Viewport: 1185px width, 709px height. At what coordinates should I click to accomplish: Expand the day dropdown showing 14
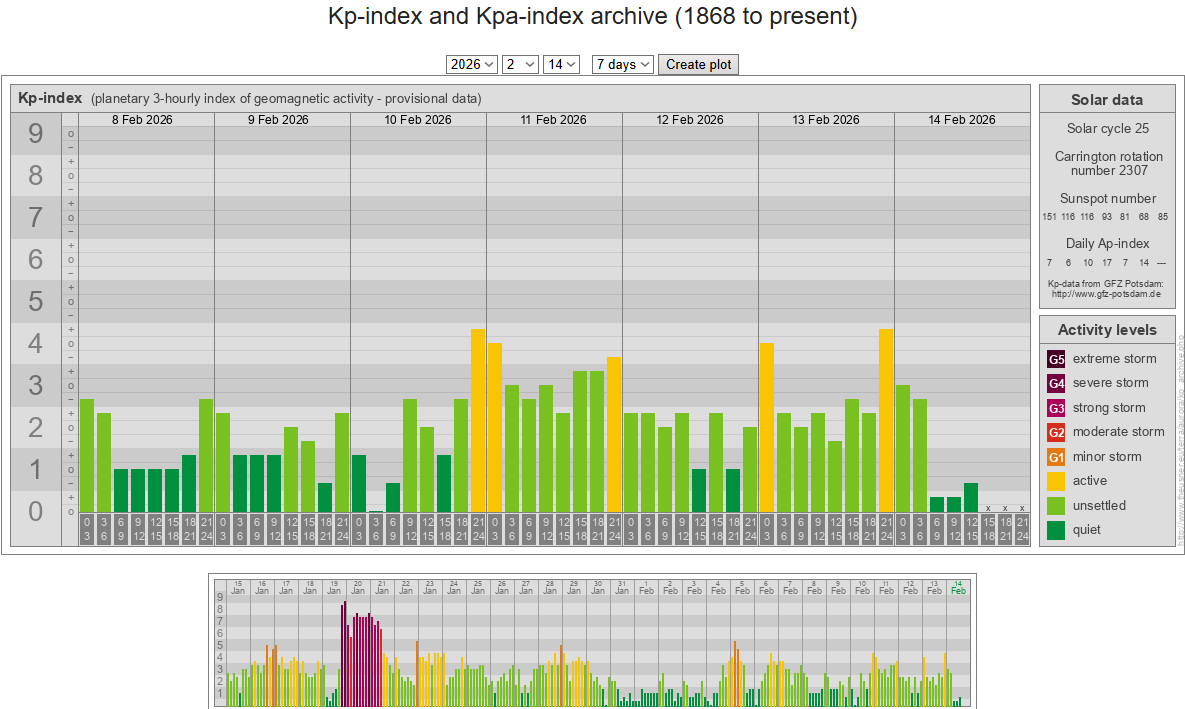(x=561, y=64)
